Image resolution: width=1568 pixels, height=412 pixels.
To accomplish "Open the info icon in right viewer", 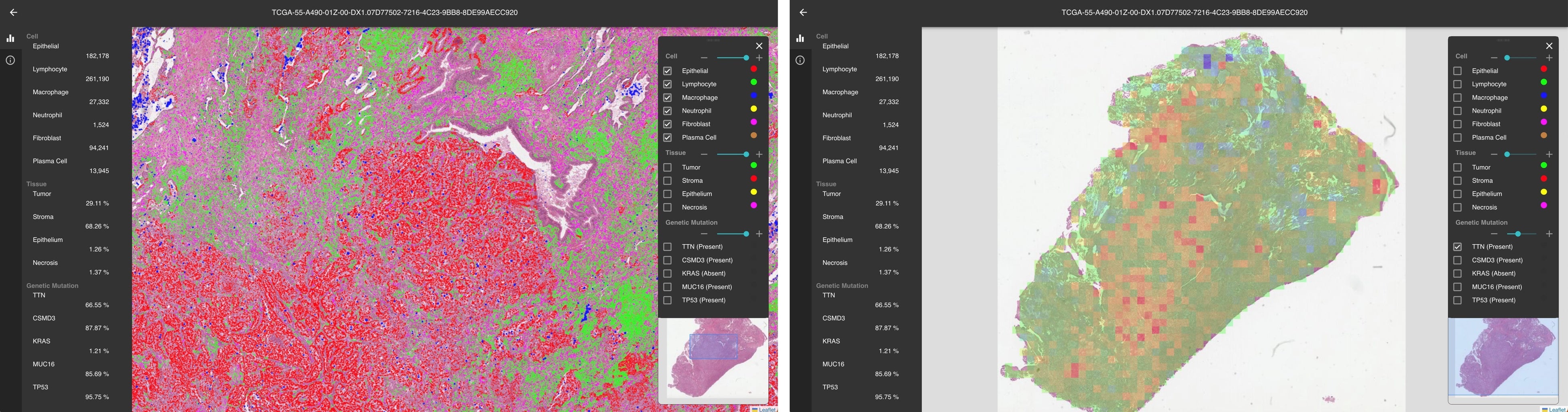I will click(800, 60).
